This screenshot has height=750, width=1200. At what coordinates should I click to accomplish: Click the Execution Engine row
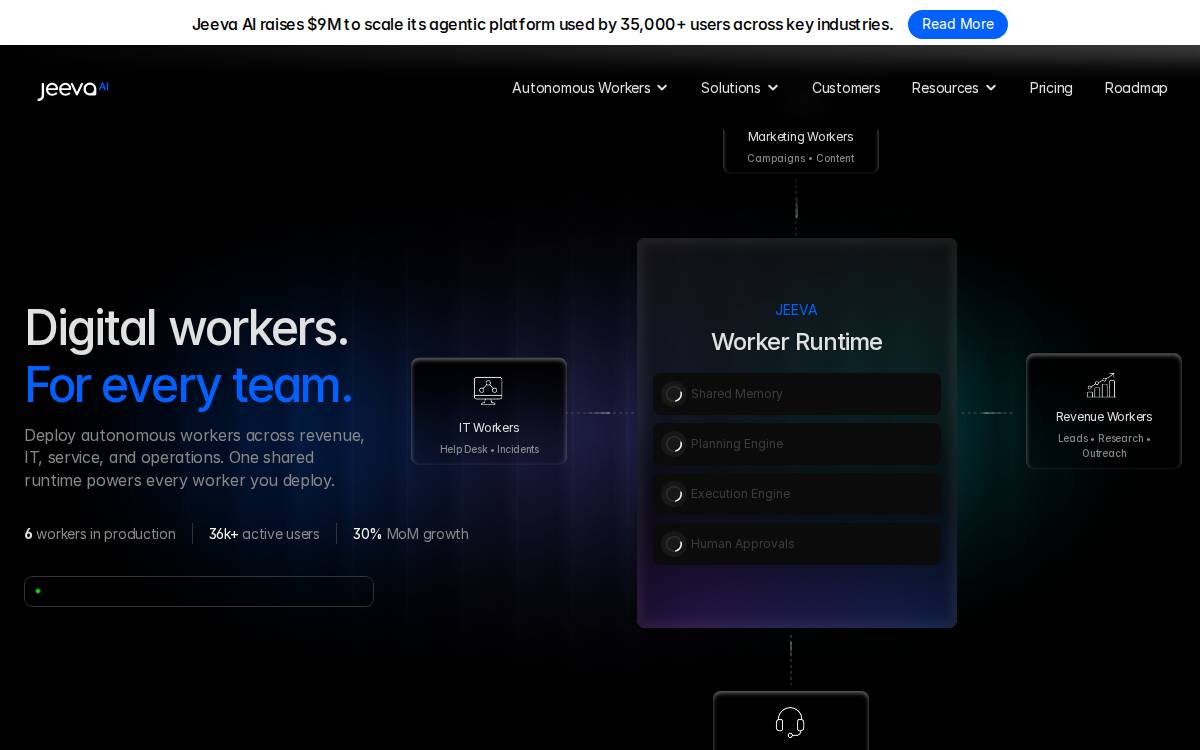[x=797, y=494]
